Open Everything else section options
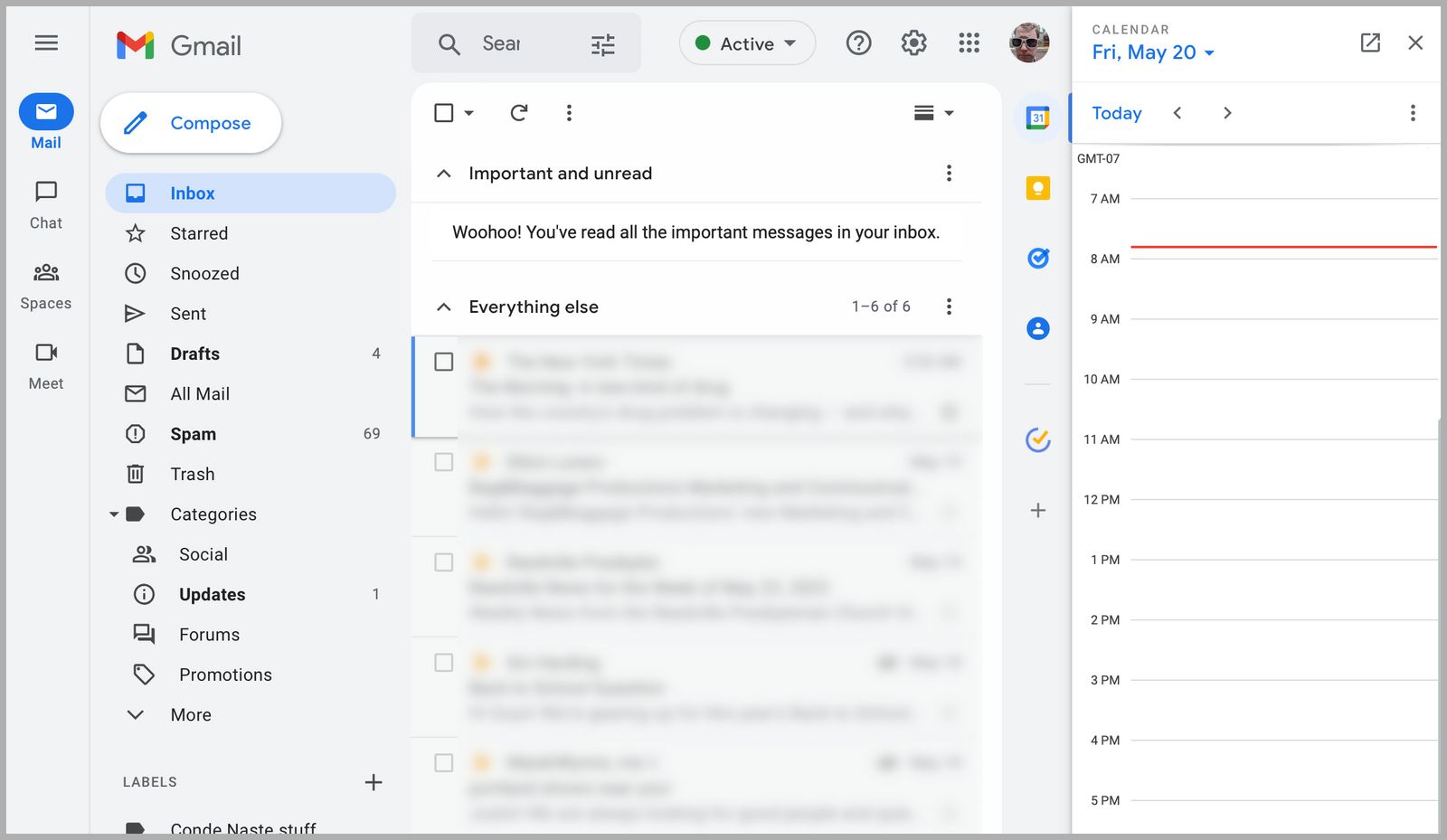This screenshot has height=840, width=1447. [949, 307]
